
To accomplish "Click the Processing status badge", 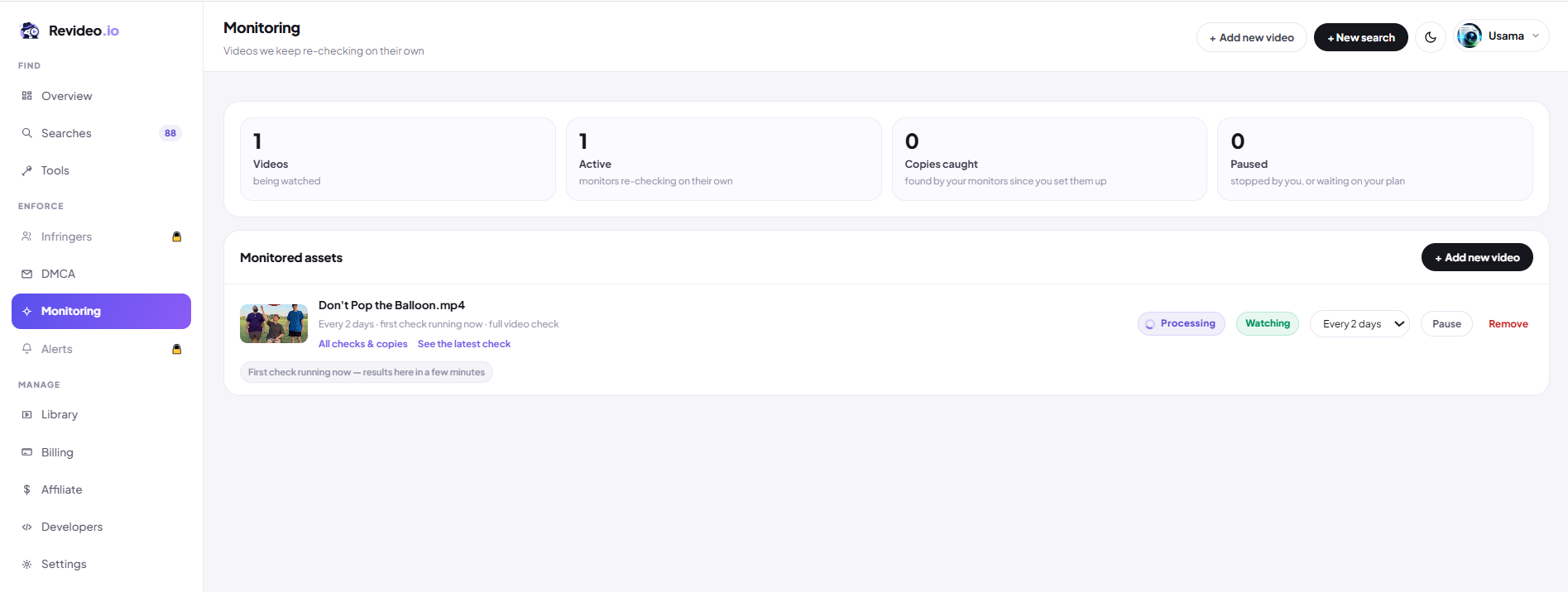I will (1181, 323).
